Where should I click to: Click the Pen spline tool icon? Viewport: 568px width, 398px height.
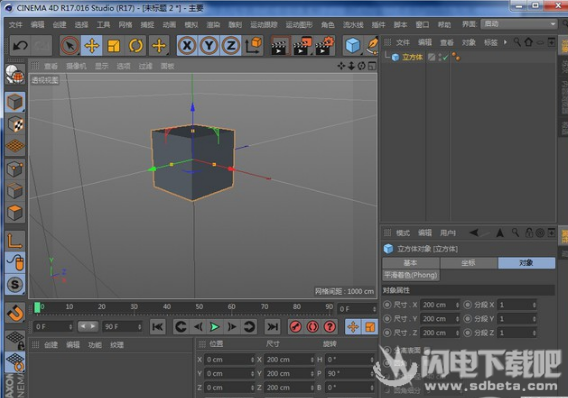pos(371,46)
